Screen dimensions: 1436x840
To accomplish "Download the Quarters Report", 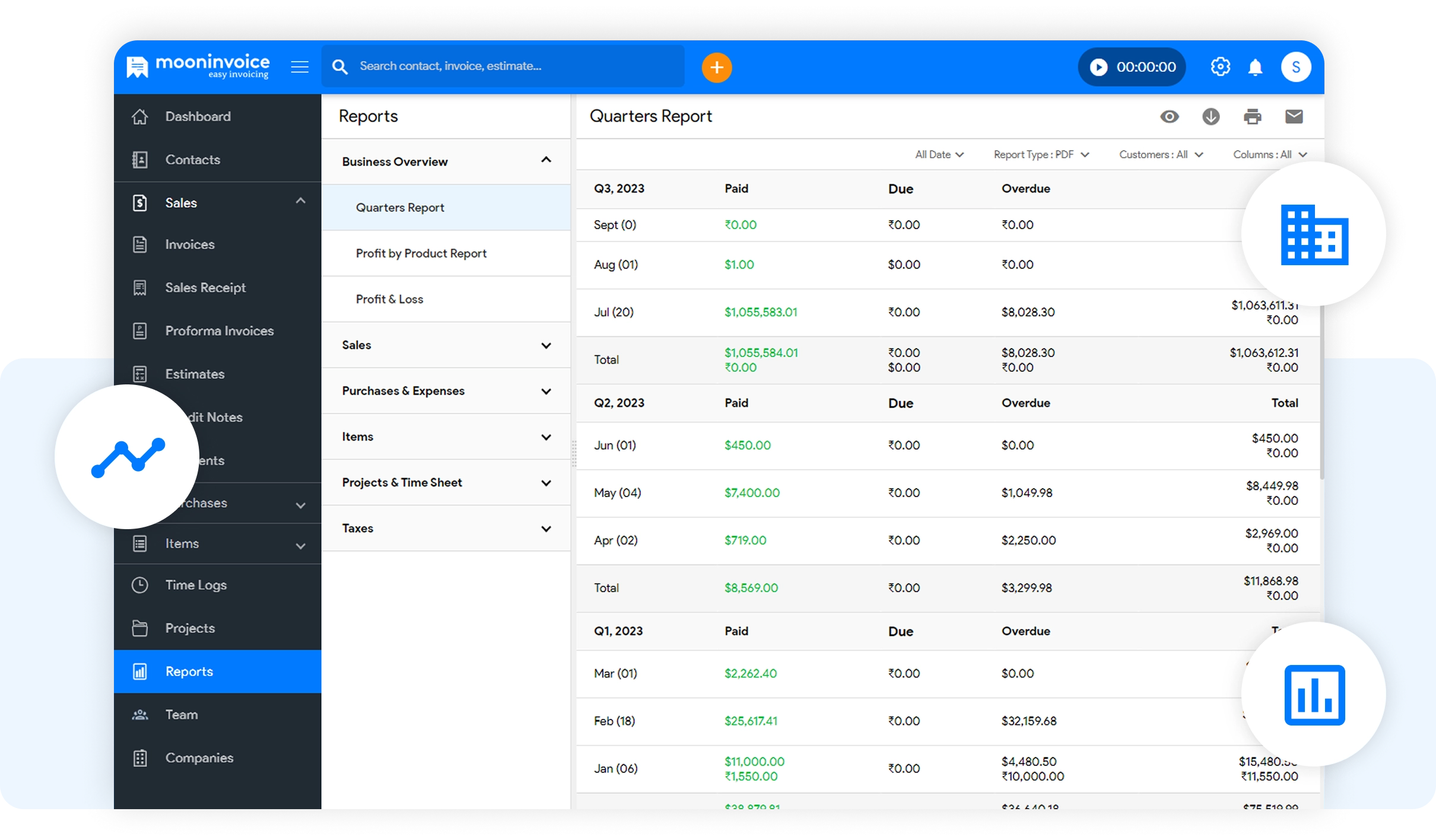I will click(1211, 116).
